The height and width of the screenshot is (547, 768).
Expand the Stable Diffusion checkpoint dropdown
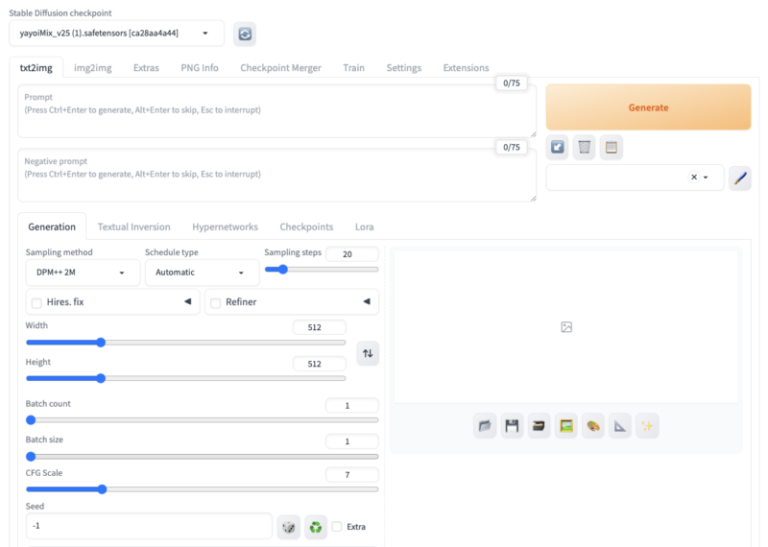point(116,33)
